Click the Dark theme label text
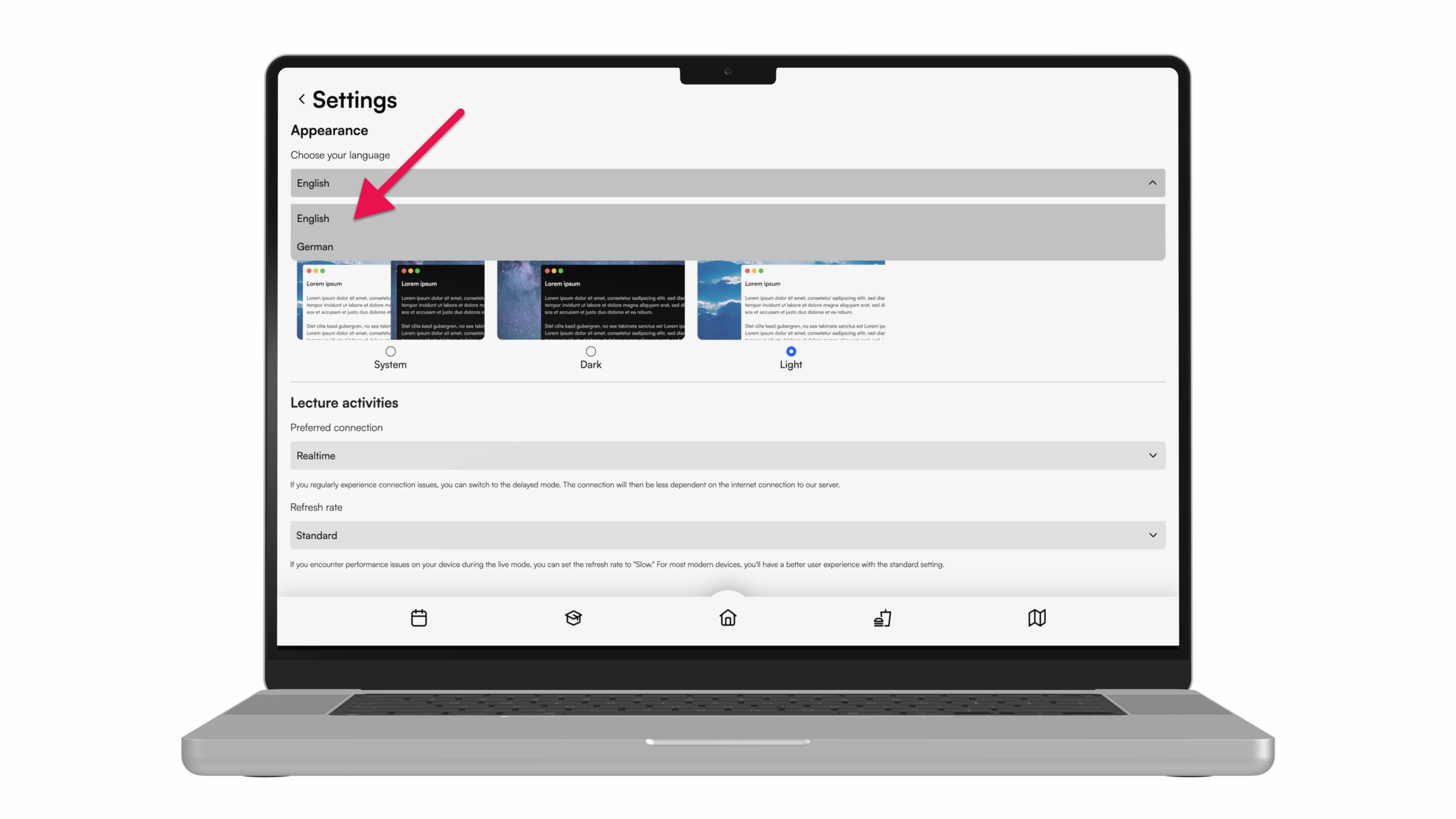Viewport: 1456px width, 819px height. 591,365
